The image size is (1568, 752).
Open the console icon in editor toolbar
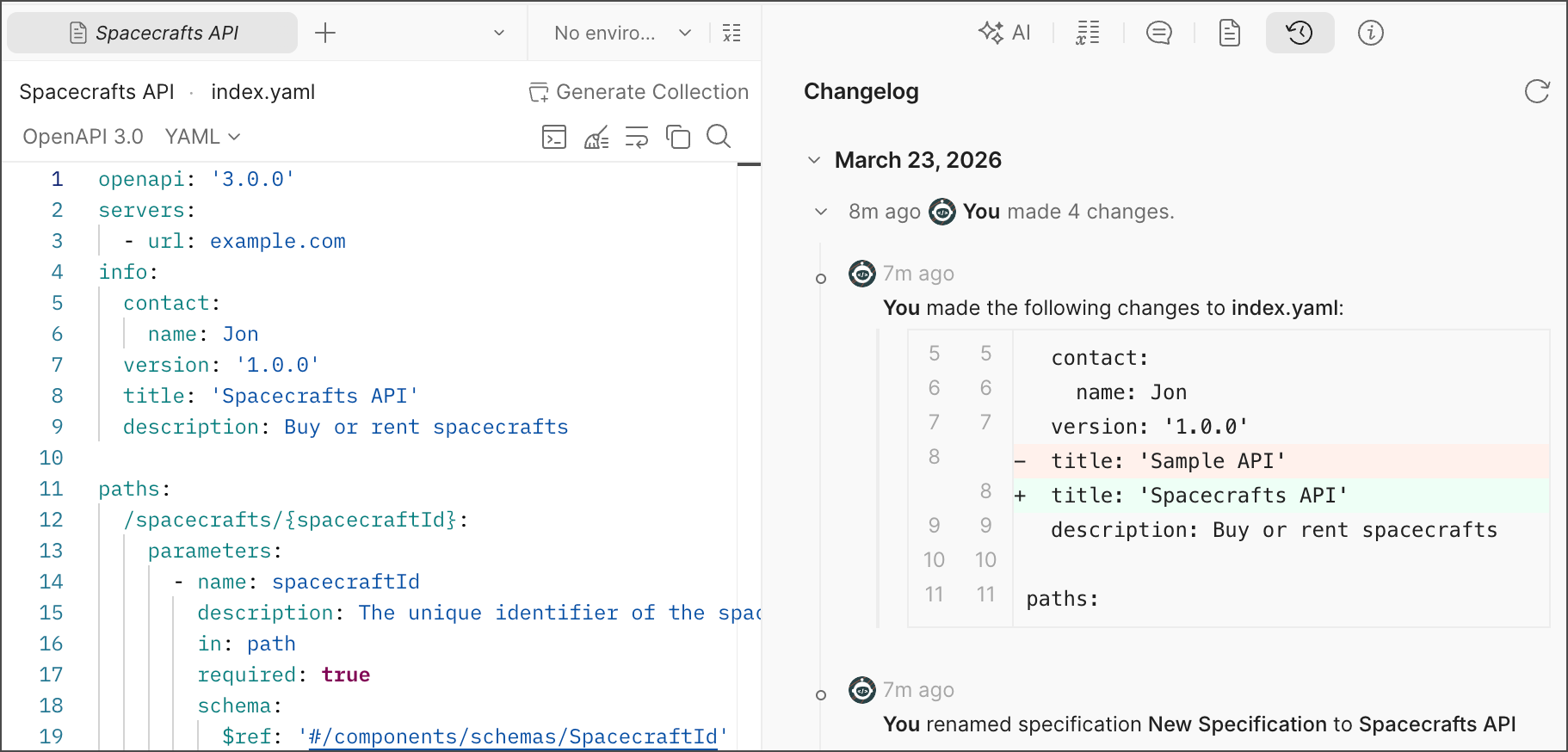click(554, 137)
